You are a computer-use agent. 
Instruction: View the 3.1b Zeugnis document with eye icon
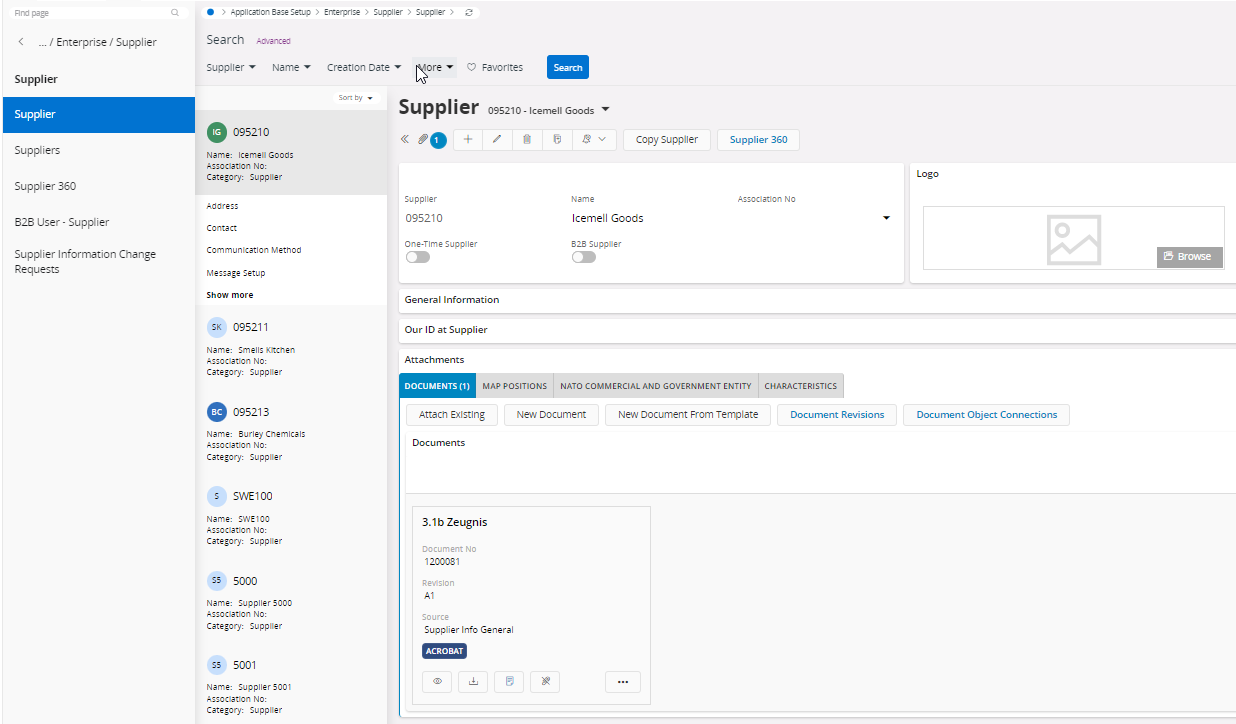tap(437, 682)
